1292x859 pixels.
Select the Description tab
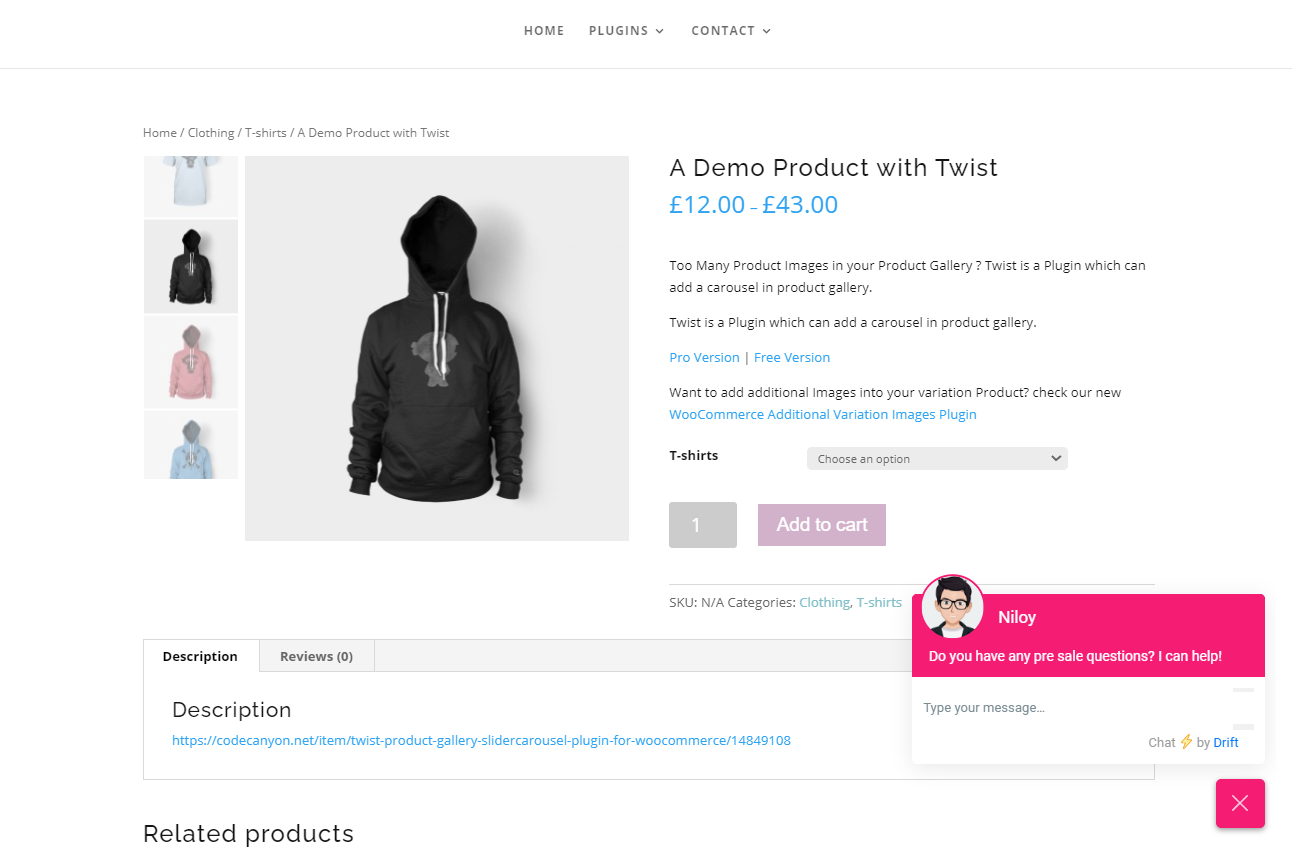[200, 657]
